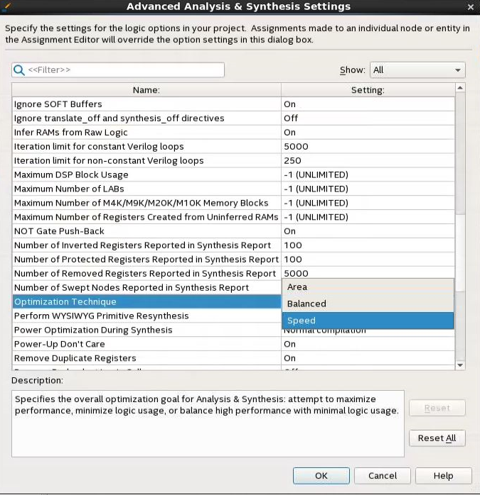The width and height of the screenshot is (480, 495).
Task: Click the scroll up arrow of settings list
Action: 460,88
